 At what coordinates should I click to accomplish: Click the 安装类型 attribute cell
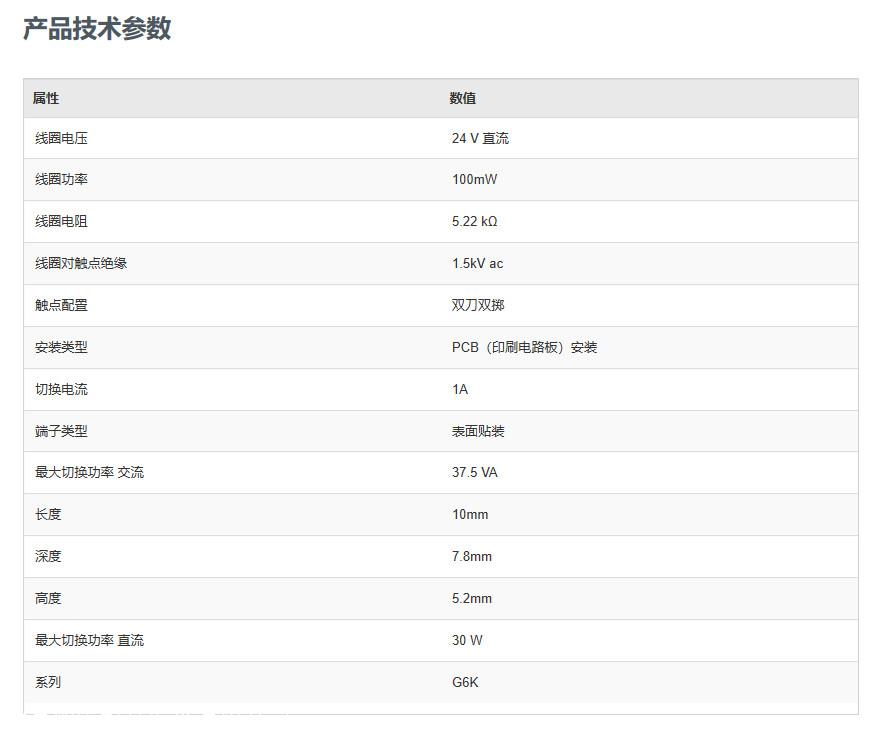pos(61,347)
